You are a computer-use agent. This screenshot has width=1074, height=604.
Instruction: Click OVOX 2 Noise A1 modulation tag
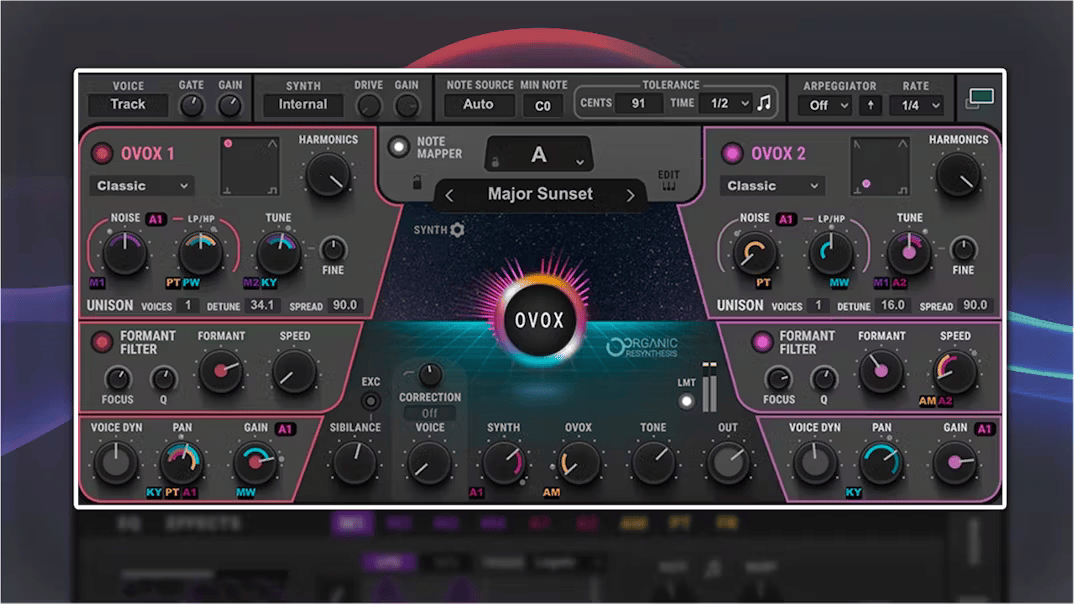786,219
